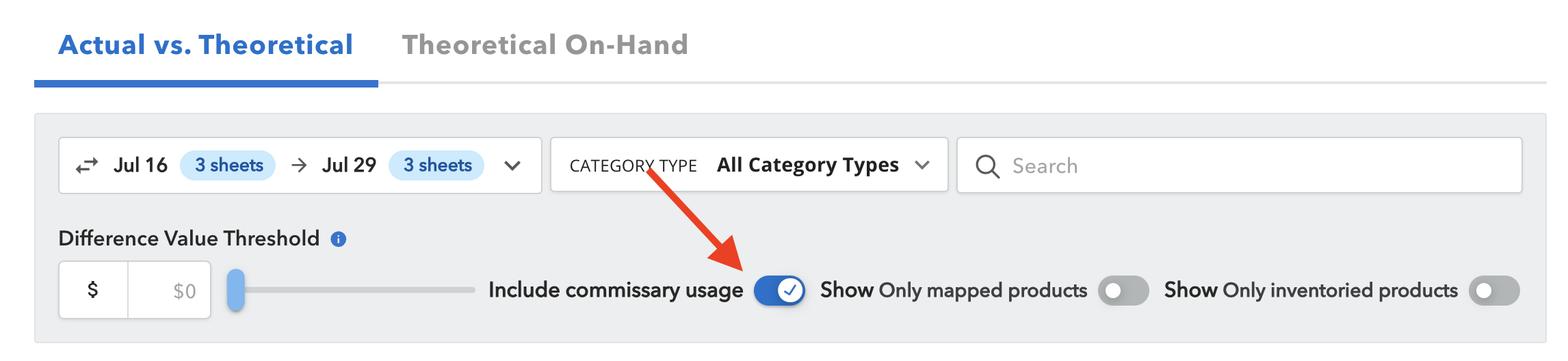Click the dollar sign currency icon
This screenshot has height=361, width=1568.
point(93,290)
